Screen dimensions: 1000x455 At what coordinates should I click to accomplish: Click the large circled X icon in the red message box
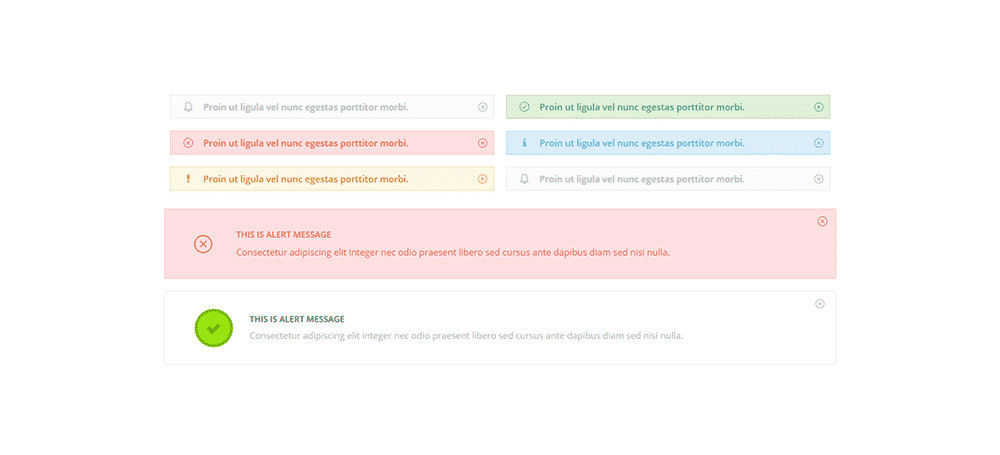point(203,244)
